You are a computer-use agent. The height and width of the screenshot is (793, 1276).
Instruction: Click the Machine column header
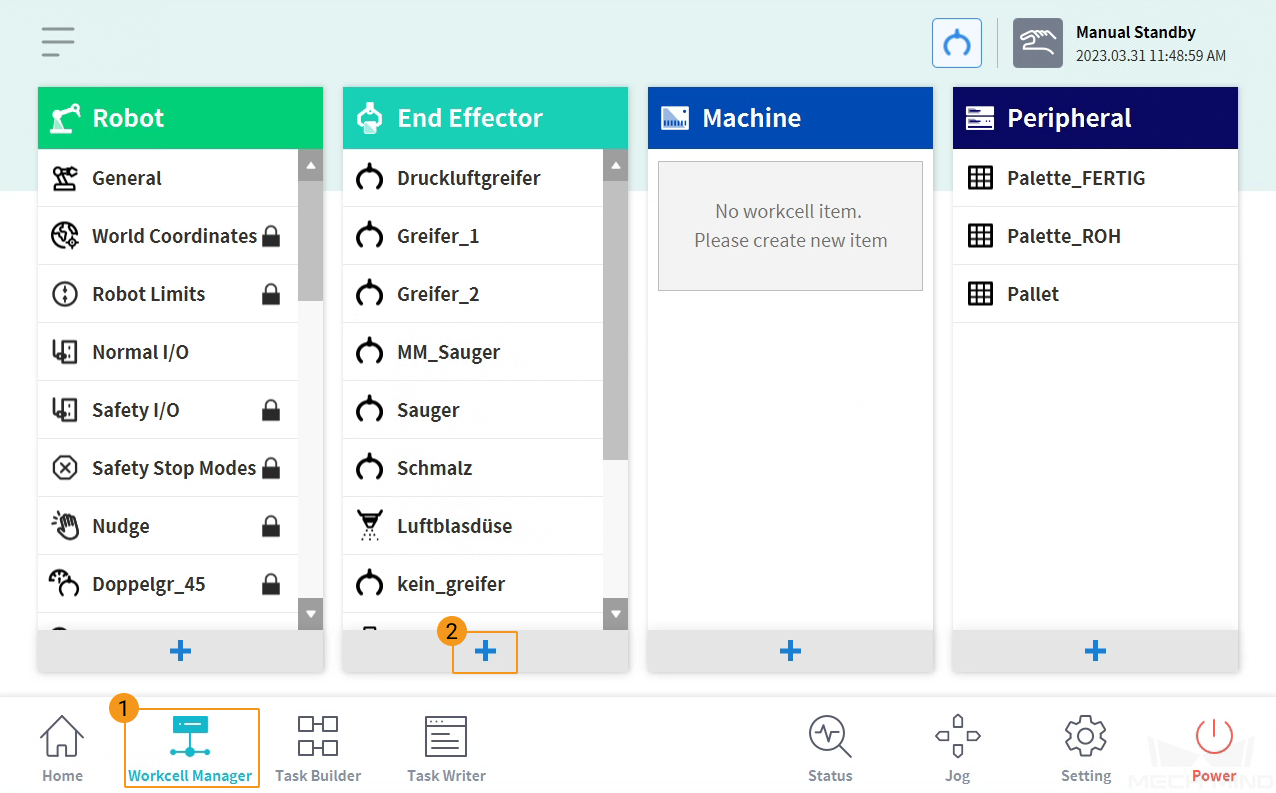pos(790,118)
